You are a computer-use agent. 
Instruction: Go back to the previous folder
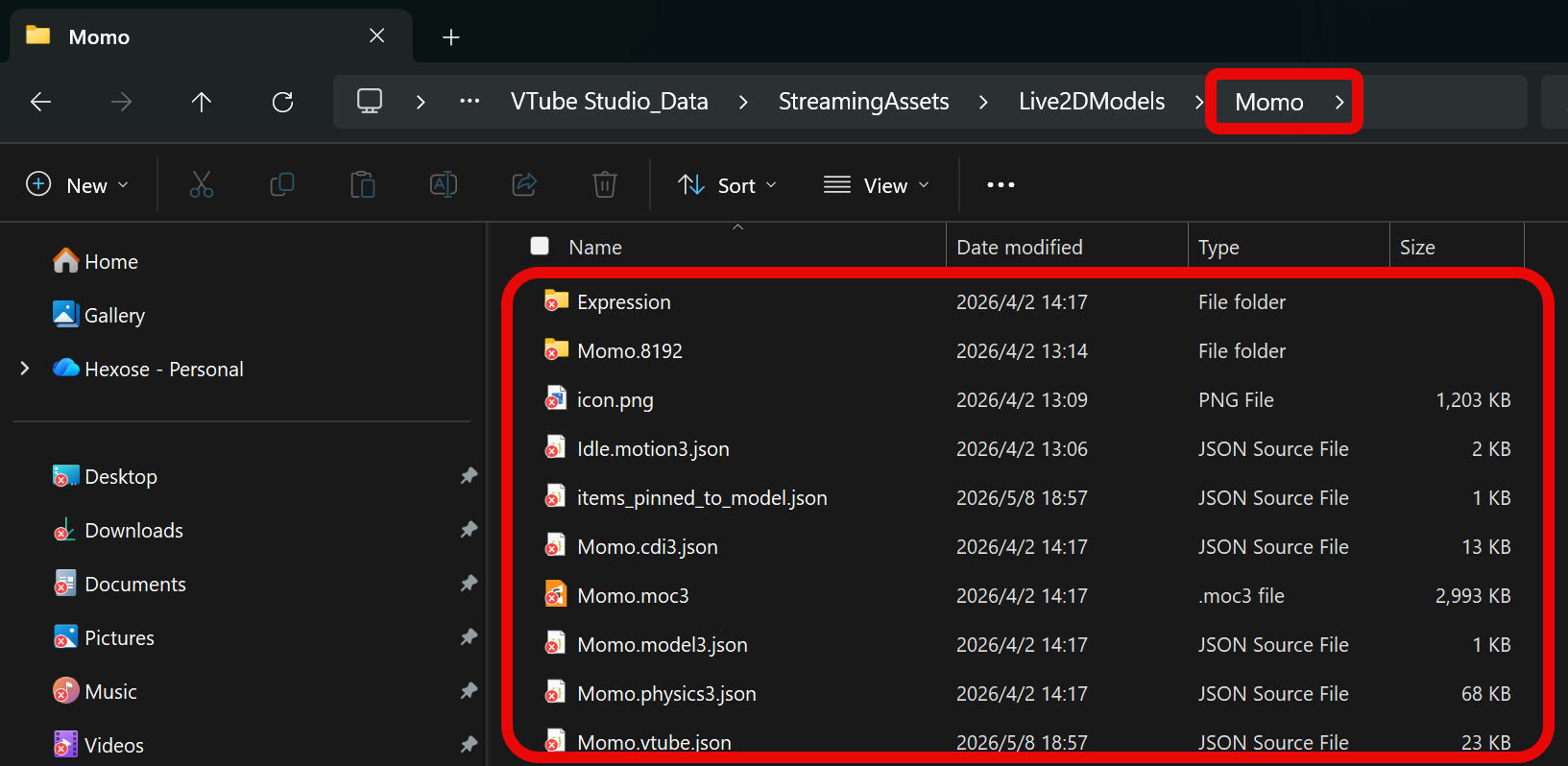tap(40, 102)
